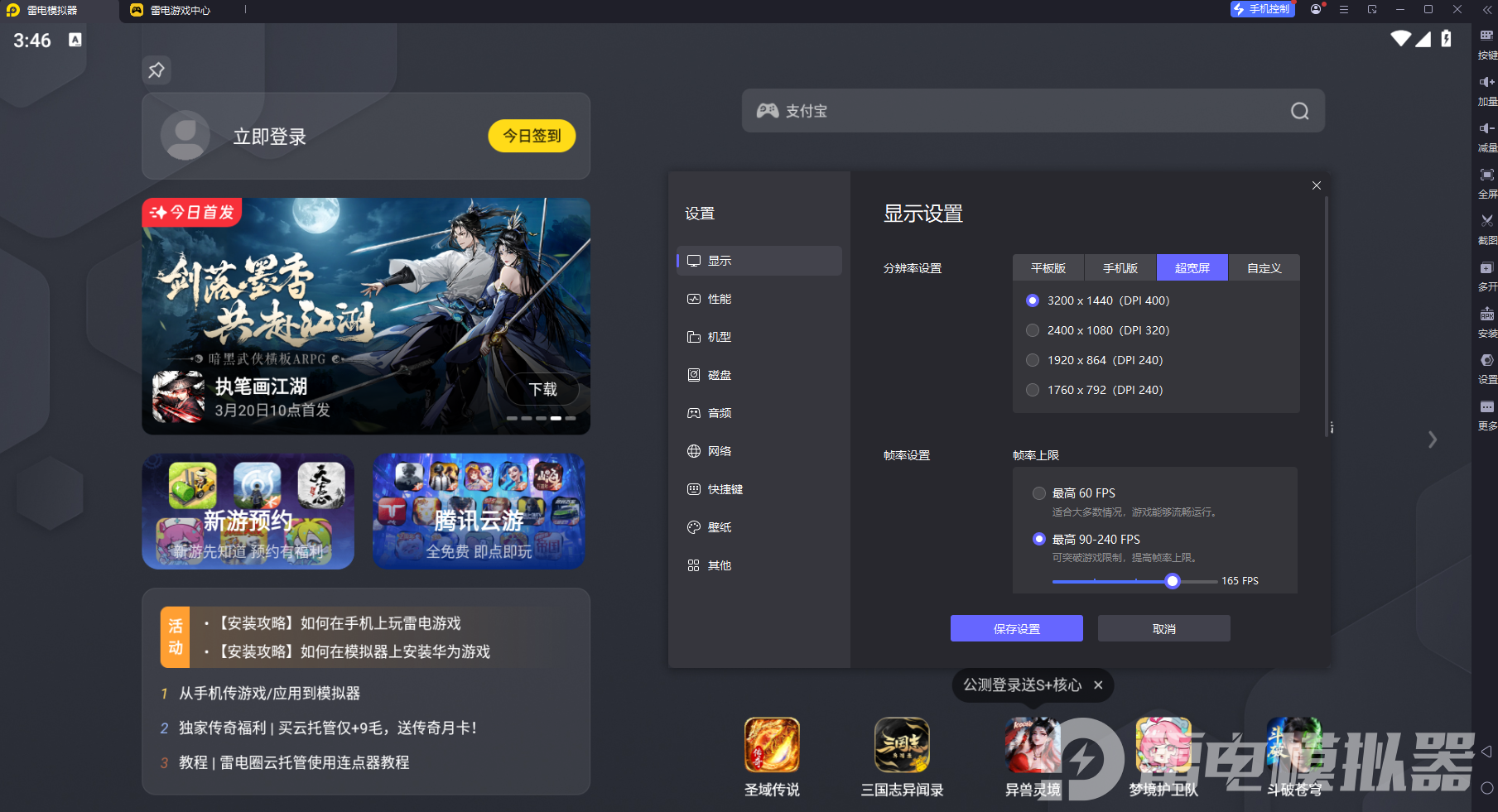Viewport: 1498px width, 812px height.
Task: Launch the 梦境护卫队 game icon
Action: (1163, 745)
